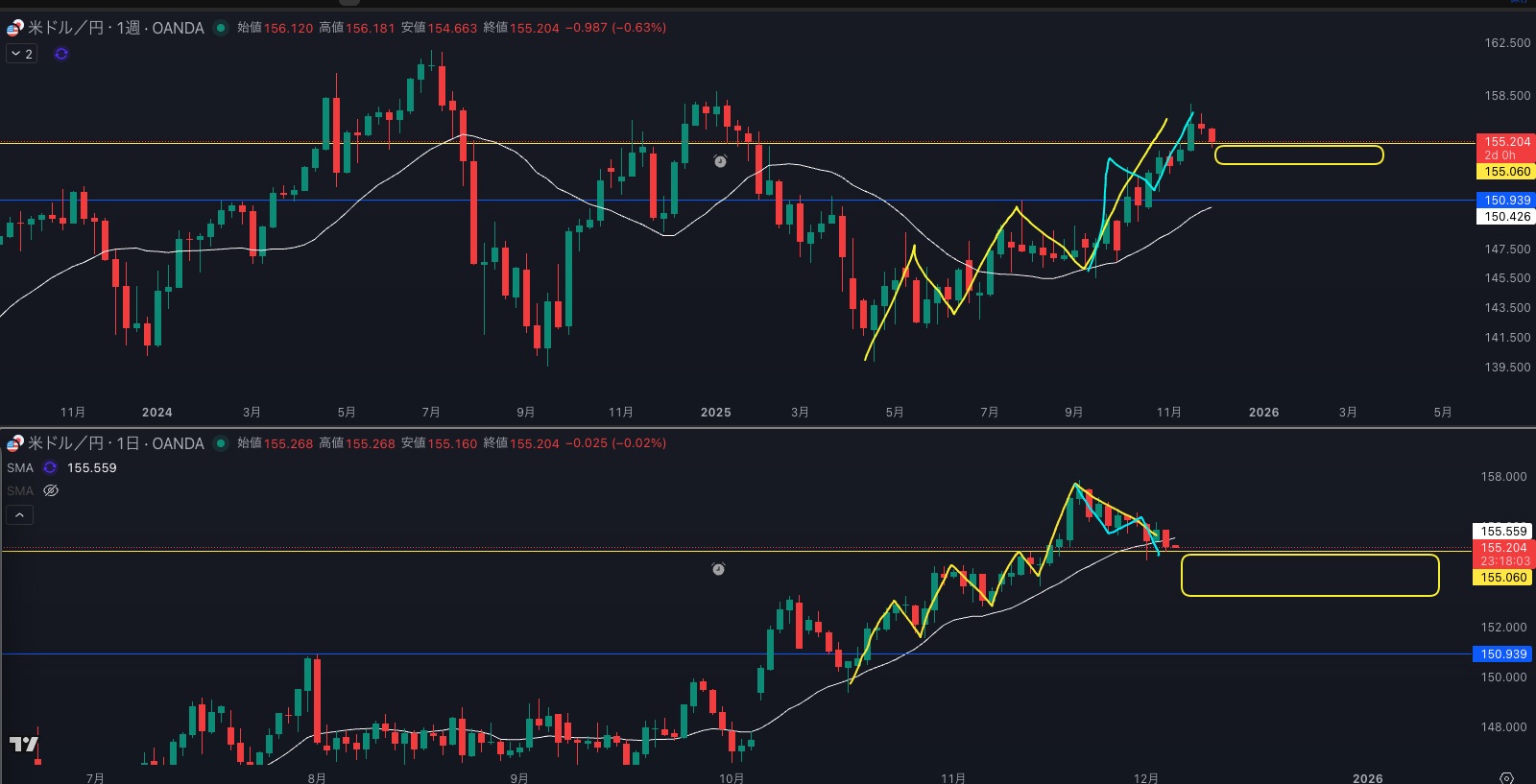This screenshot has width=1536, height=784.
Task: Open chart settings hexagon icon at bottom right
Action: click(1506, 777)
